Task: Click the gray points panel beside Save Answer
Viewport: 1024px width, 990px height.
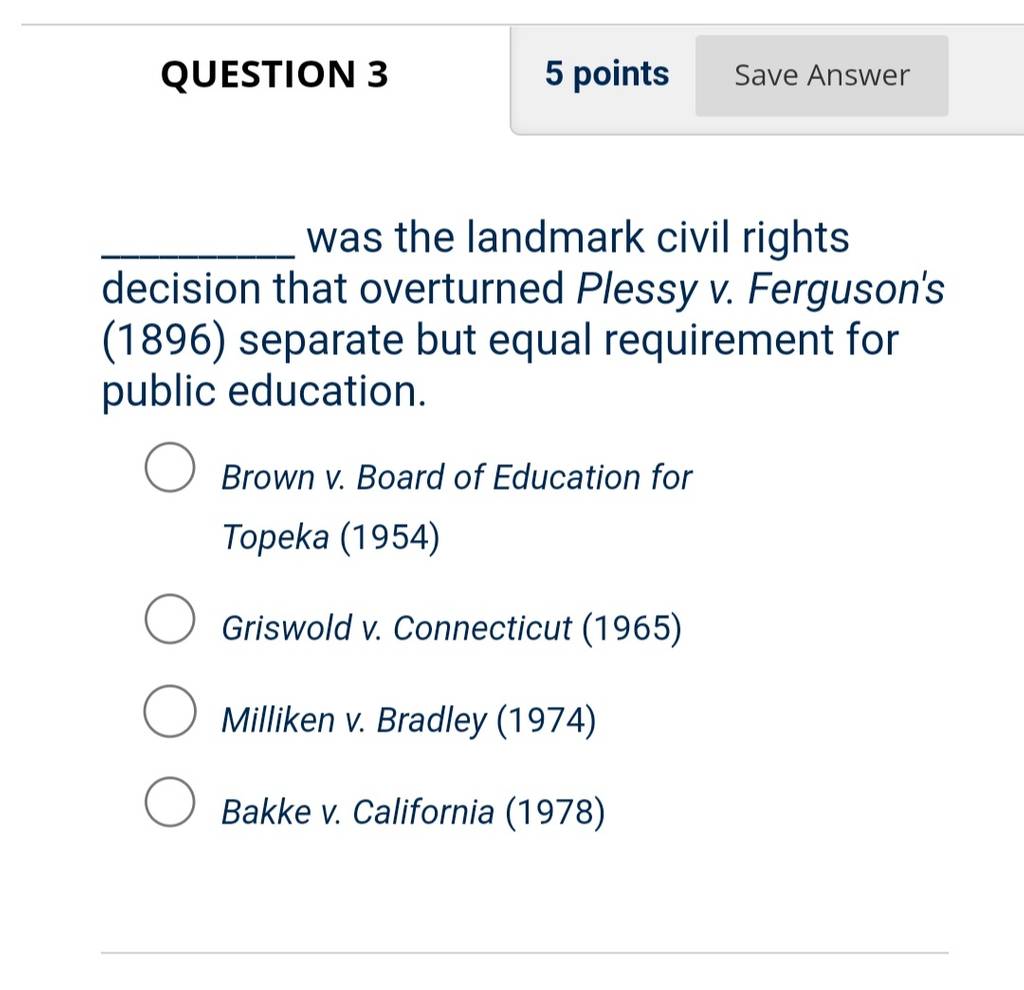Action: pyautogui.click(x=603, y=80)
